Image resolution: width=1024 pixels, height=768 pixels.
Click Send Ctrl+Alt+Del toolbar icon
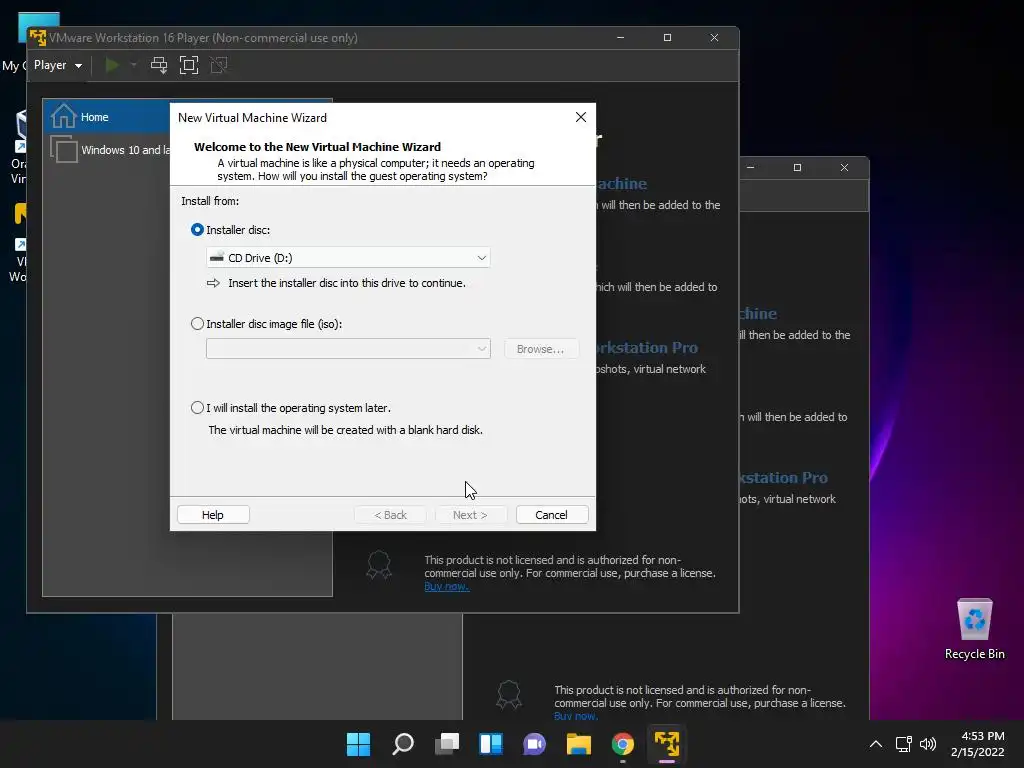159,65
